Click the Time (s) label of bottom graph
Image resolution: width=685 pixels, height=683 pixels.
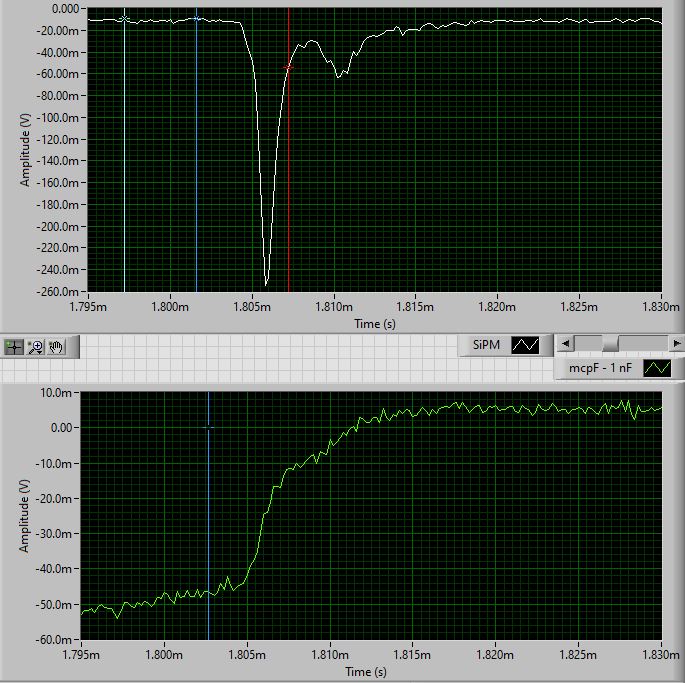click(366, 672)
